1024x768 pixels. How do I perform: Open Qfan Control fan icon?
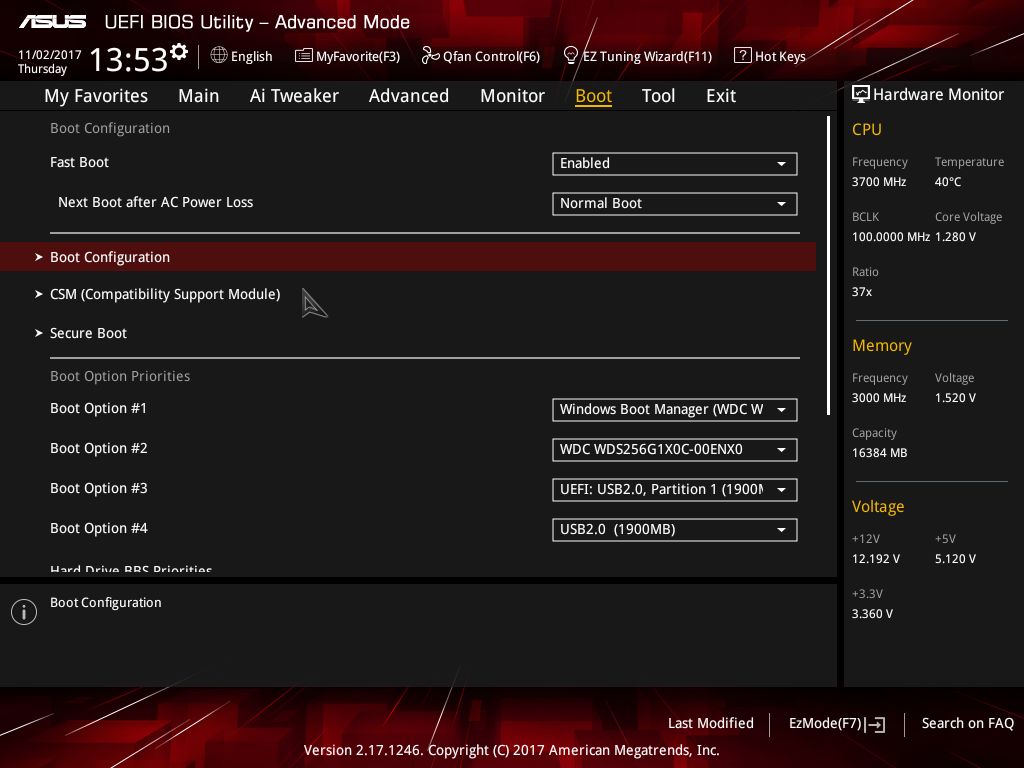pyautogui.click(x=430, y=56)
